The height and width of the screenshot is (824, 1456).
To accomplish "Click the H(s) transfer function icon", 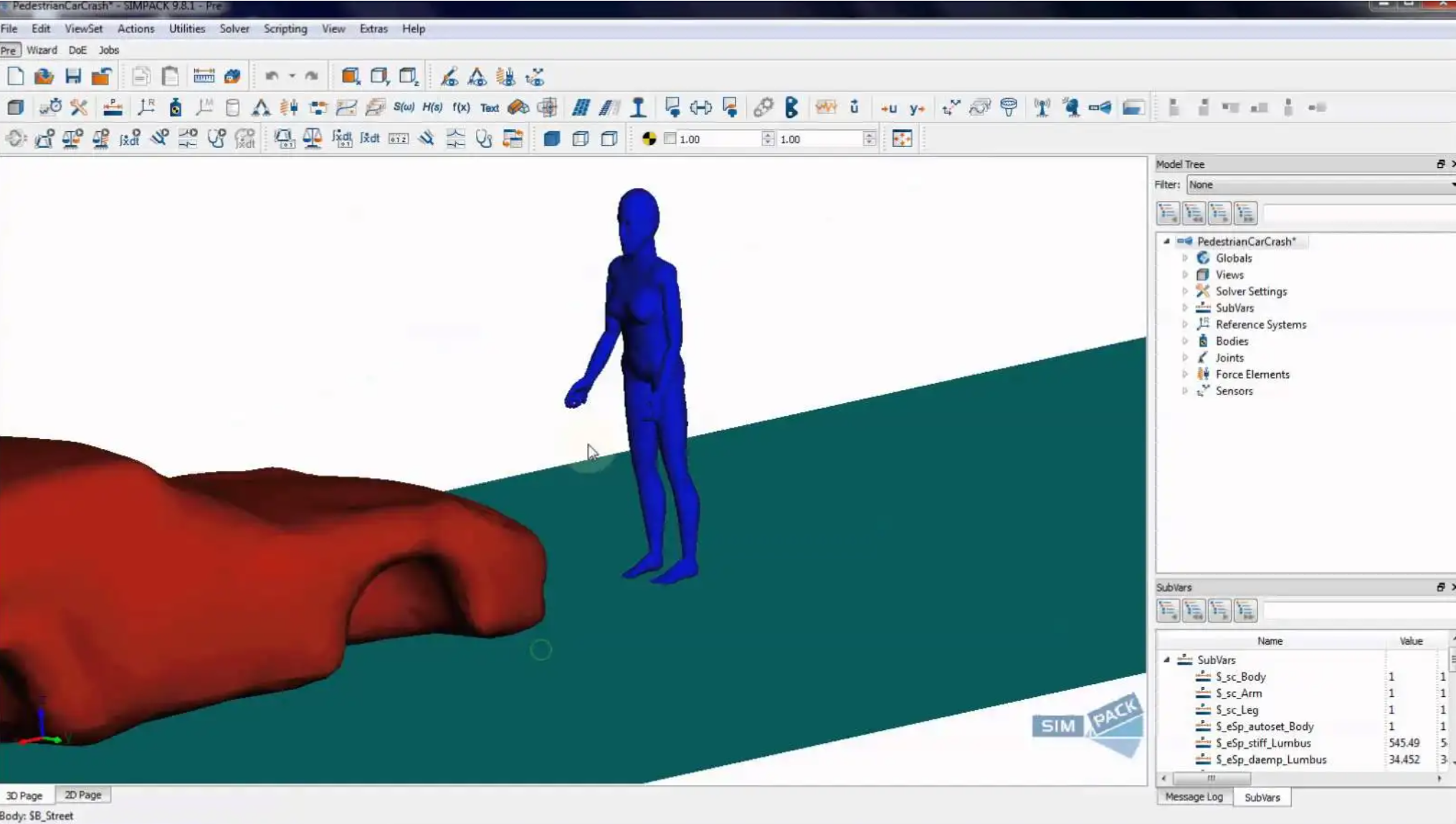I will (x=432, y=108).
